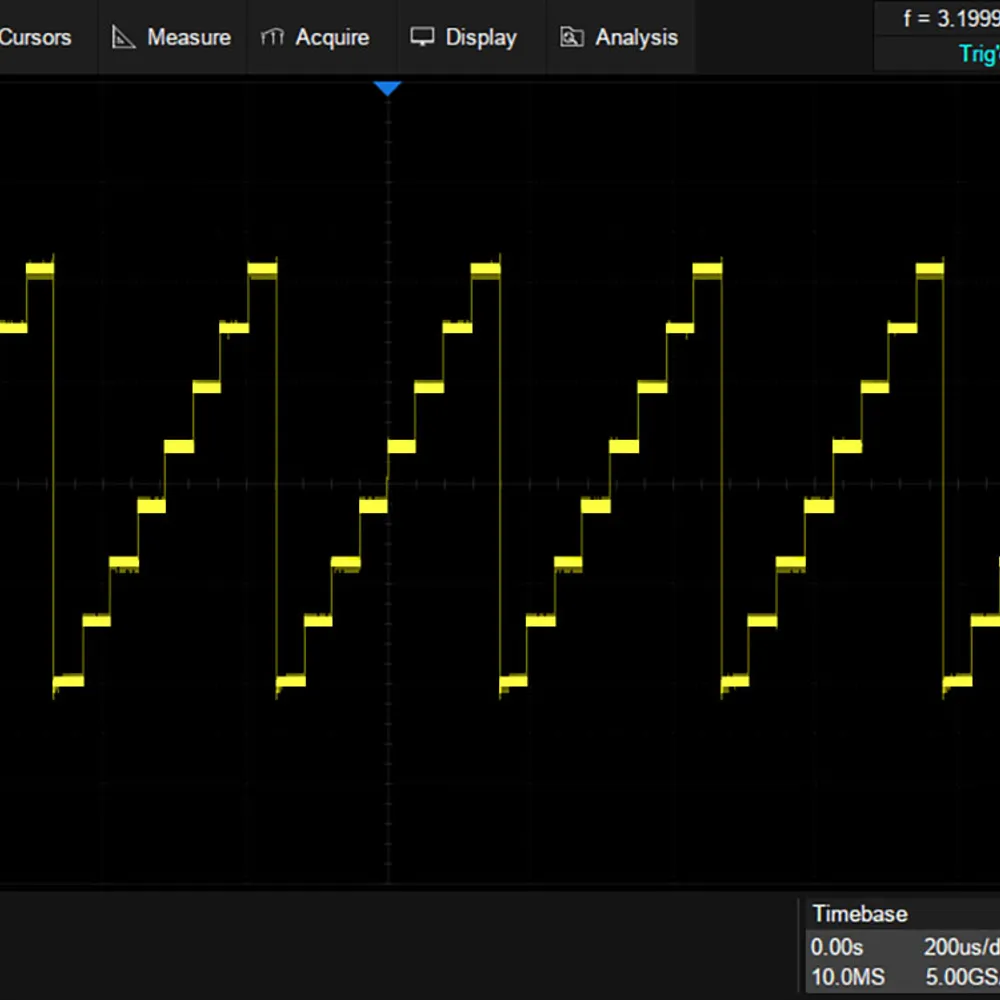Open the Measure menu label
The image size is (1000, 1000).
188,37
